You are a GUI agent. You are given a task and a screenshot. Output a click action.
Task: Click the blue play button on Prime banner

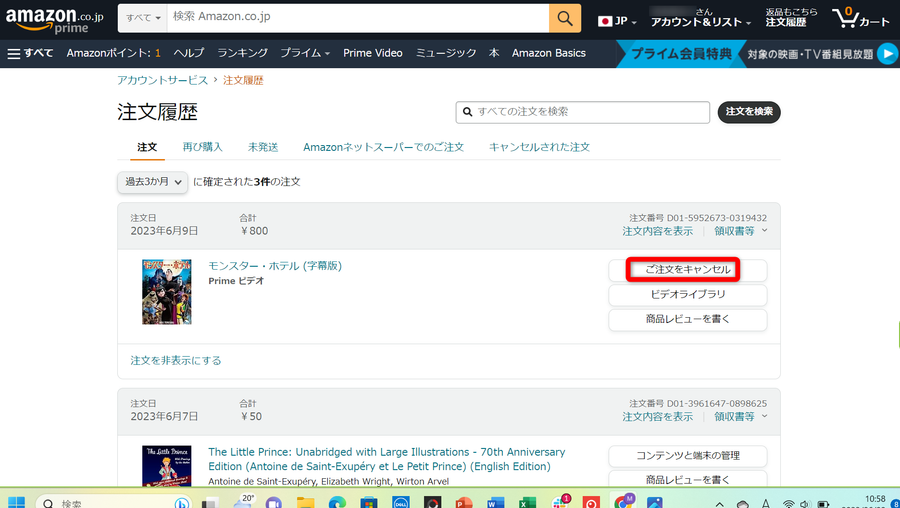pyautogui.click(x=889, y=54)
